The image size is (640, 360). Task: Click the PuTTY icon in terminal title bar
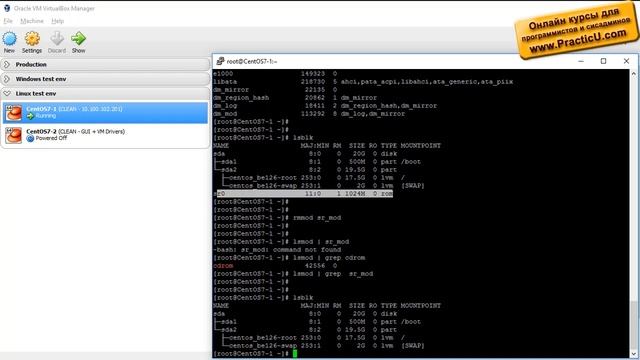click(220, 61)
